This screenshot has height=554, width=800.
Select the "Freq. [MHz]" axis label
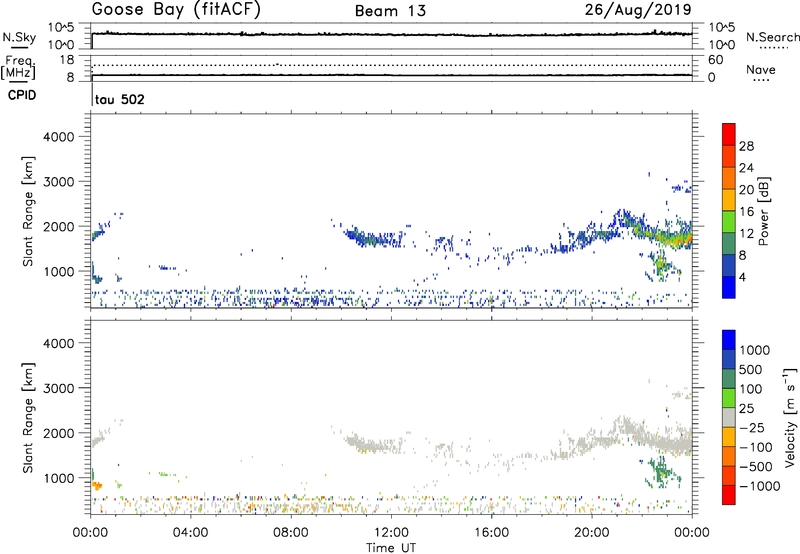coord(18,67)
